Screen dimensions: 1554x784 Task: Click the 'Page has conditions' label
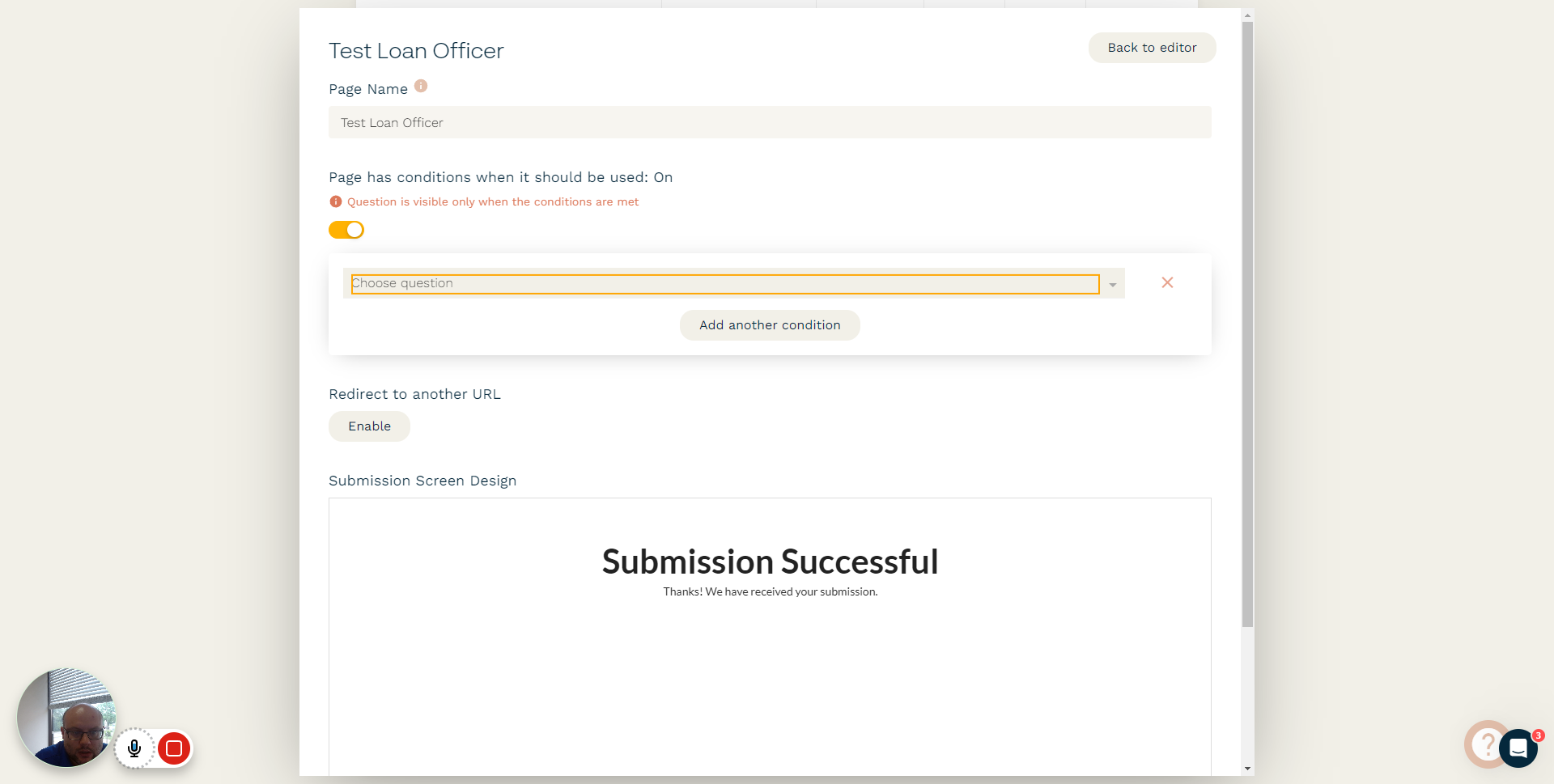(x=500, y=177)
